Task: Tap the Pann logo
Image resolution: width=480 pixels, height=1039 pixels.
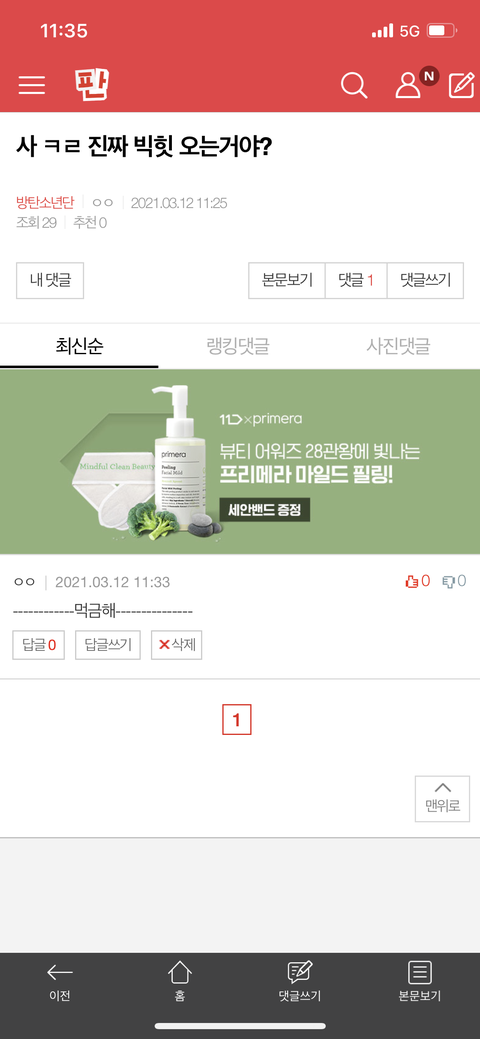Action: click(x=92, y=85)
